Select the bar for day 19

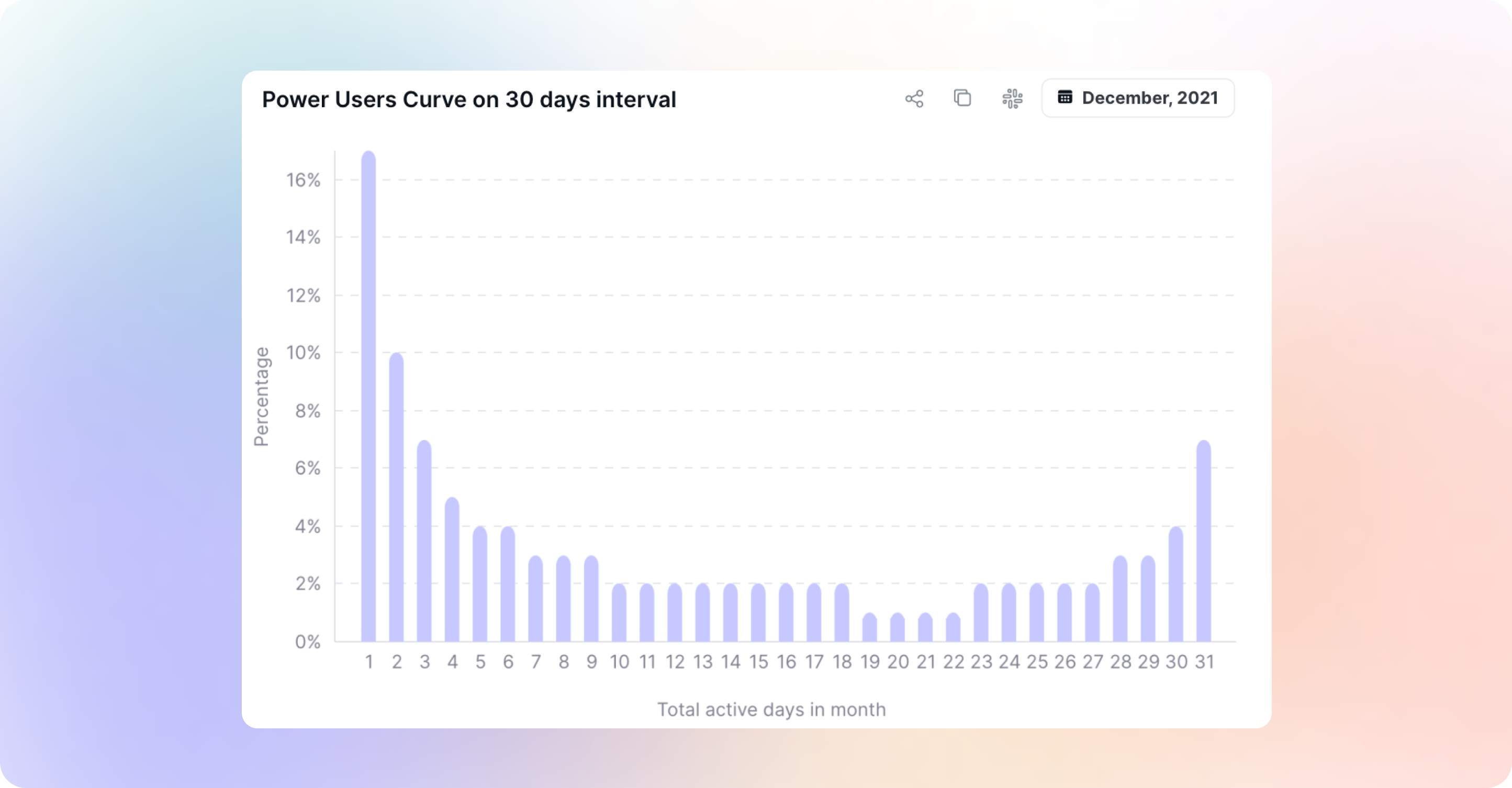[870, 627]
